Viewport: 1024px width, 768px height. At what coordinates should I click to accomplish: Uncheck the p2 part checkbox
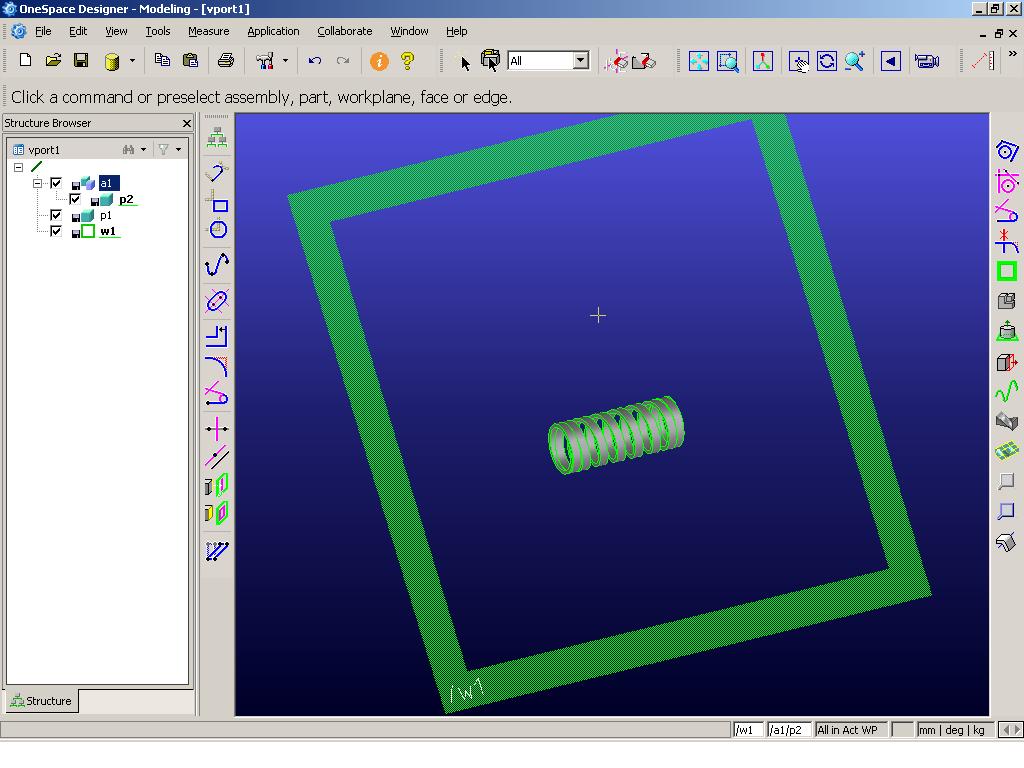(75, 199)
